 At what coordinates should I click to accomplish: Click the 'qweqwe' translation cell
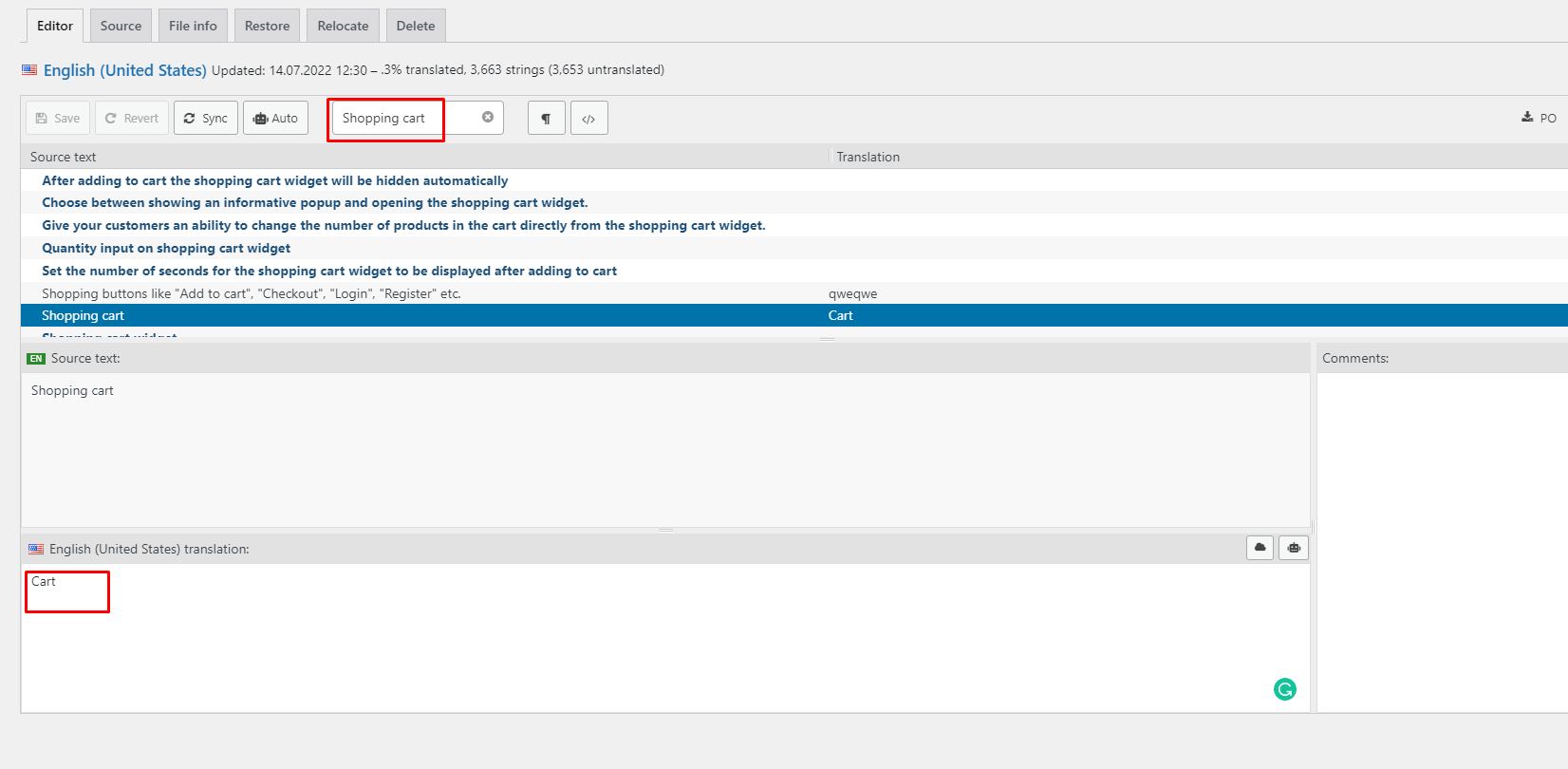852,293
